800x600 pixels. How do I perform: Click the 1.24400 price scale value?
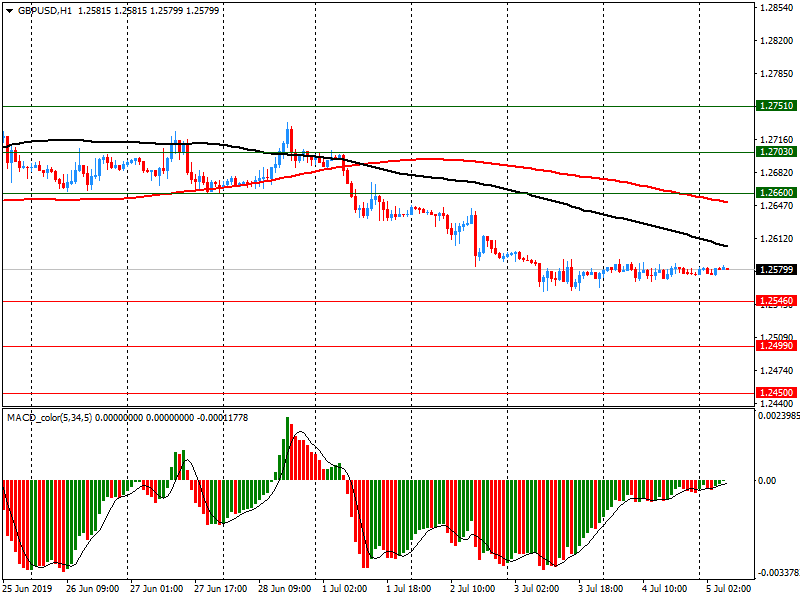click(777, 403)
